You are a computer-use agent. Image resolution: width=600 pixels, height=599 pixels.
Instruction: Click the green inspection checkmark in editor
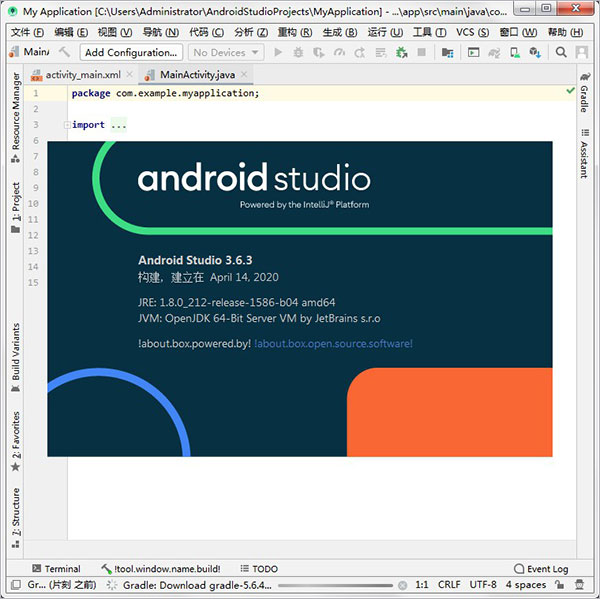[x=570, y=92]
